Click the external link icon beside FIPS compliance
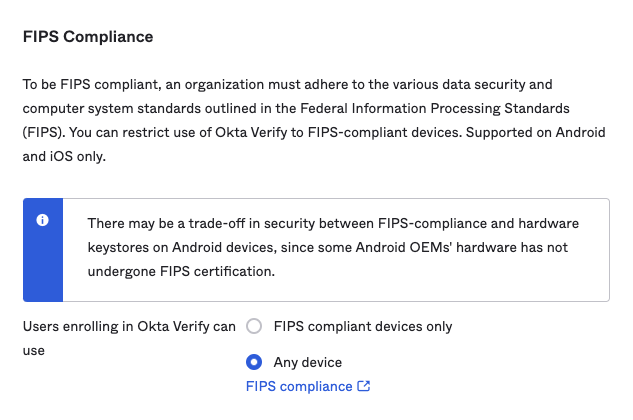 (364, 386)
